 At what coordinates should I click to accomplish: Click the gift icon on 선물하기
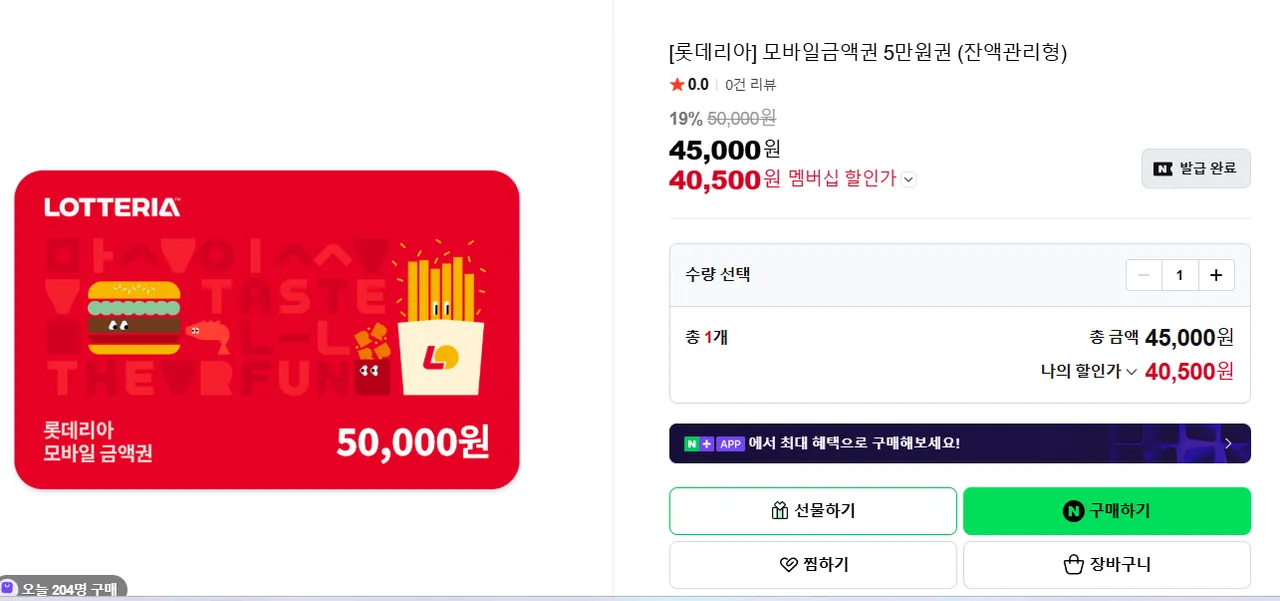780,511
